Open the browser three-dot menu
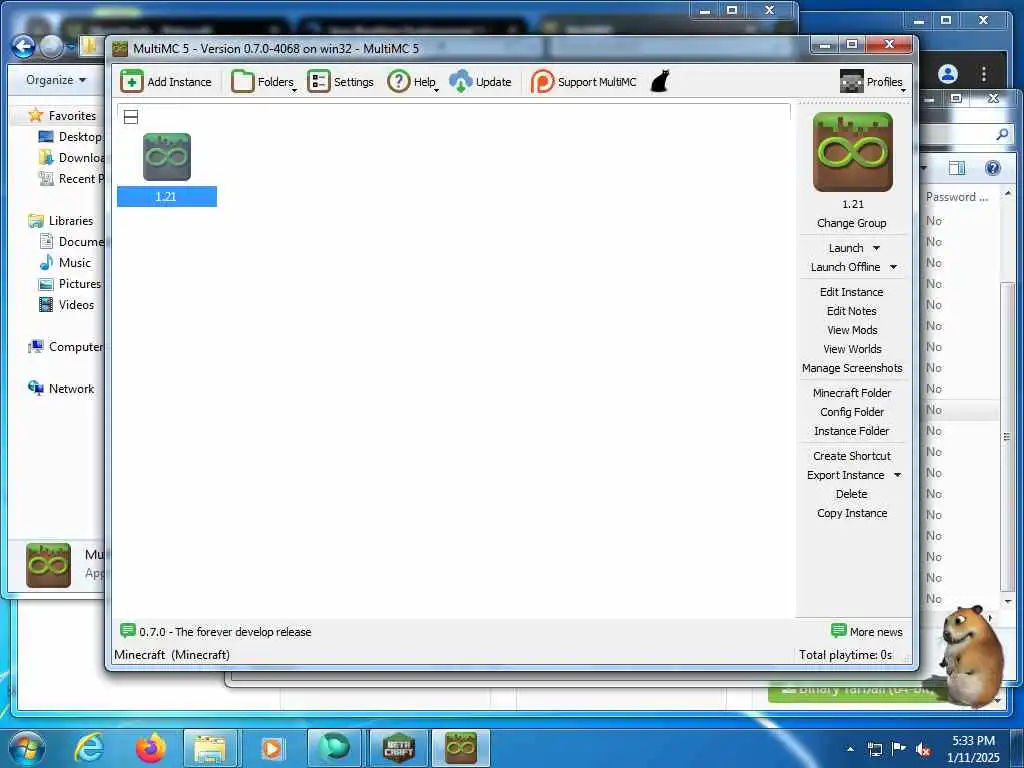The width and height of the screenshot is (1024, 768). point(984,74)
